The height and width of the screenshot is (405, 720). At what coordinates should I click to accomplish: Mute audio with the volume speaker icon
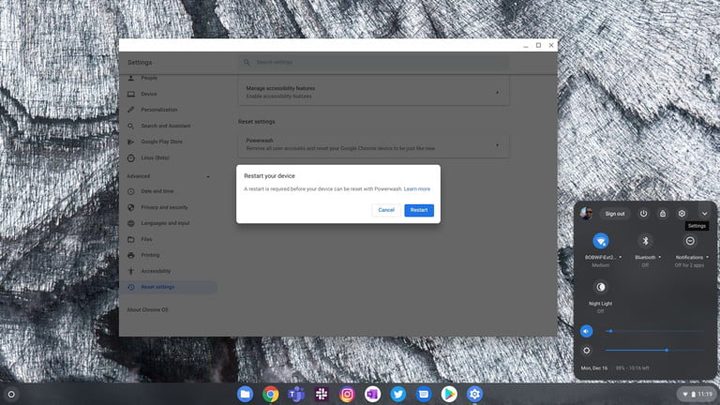[586, 331]
